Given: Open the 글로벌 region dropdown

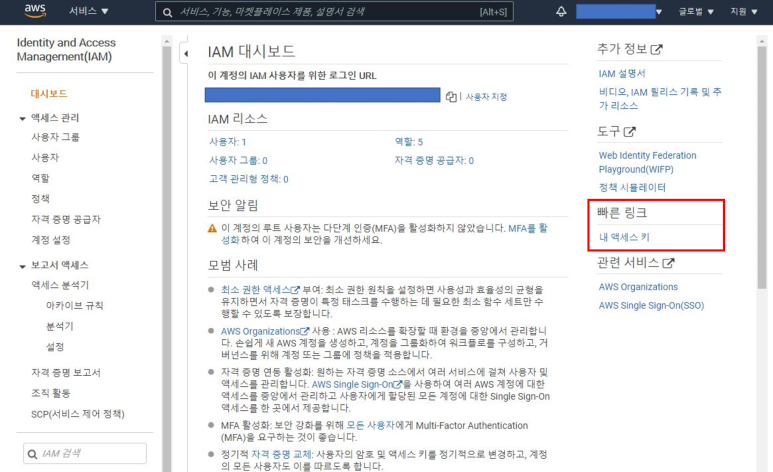Looking at the screenshot, I should 696,11.
